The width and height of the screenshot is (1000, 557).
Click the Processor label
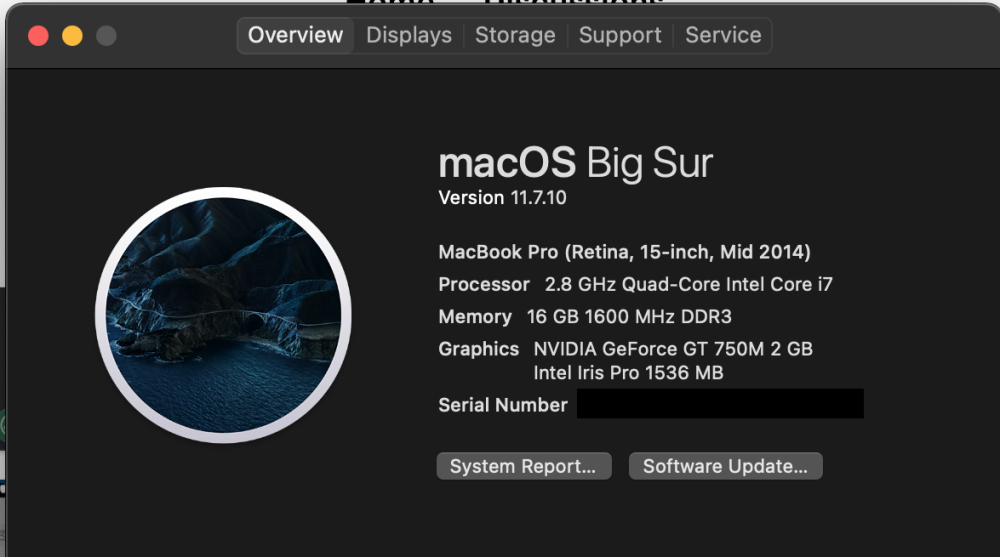pyautogui.click(x=484, y=284)
